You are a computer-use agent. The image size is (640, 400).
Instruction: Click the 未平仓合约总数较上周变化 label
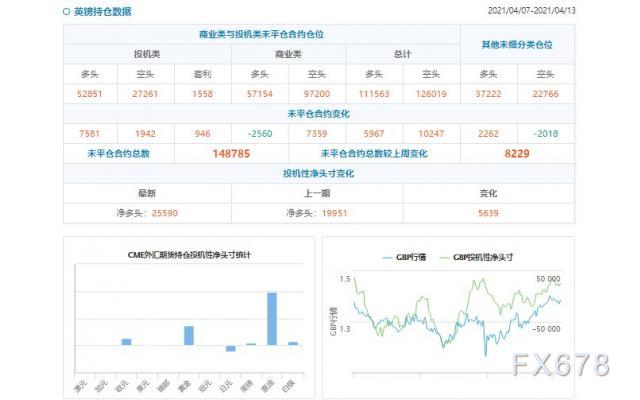click(x=374, y=154)
